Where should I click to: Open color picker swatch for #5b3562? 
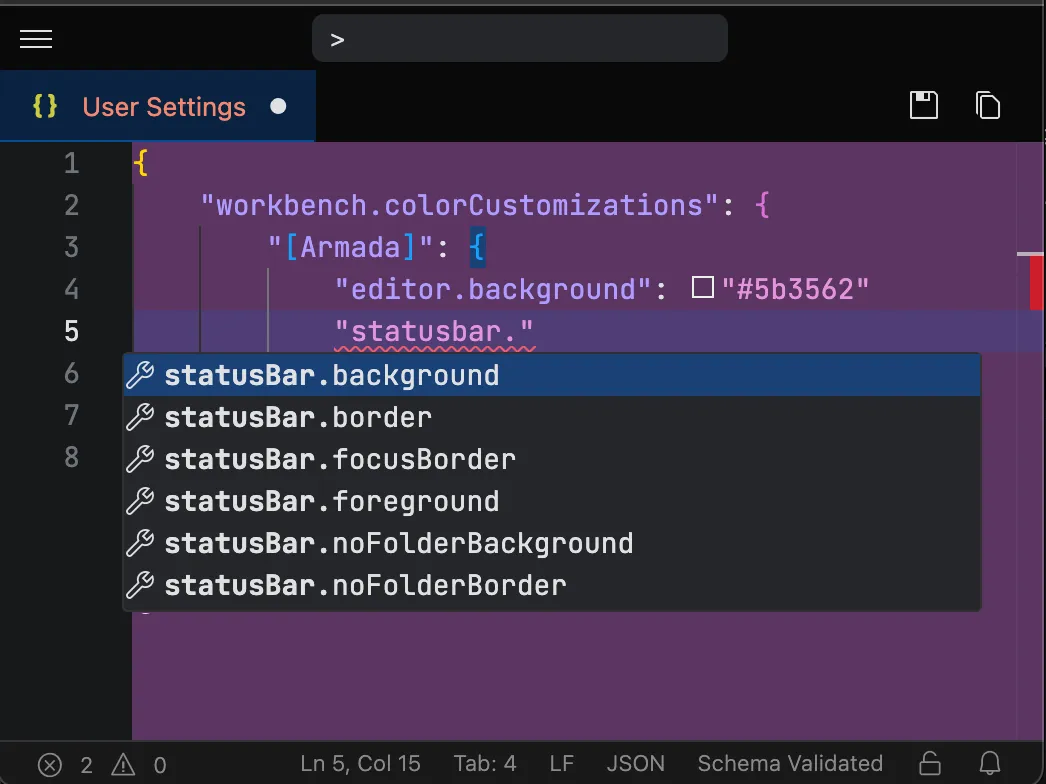(x=703, y=289)
